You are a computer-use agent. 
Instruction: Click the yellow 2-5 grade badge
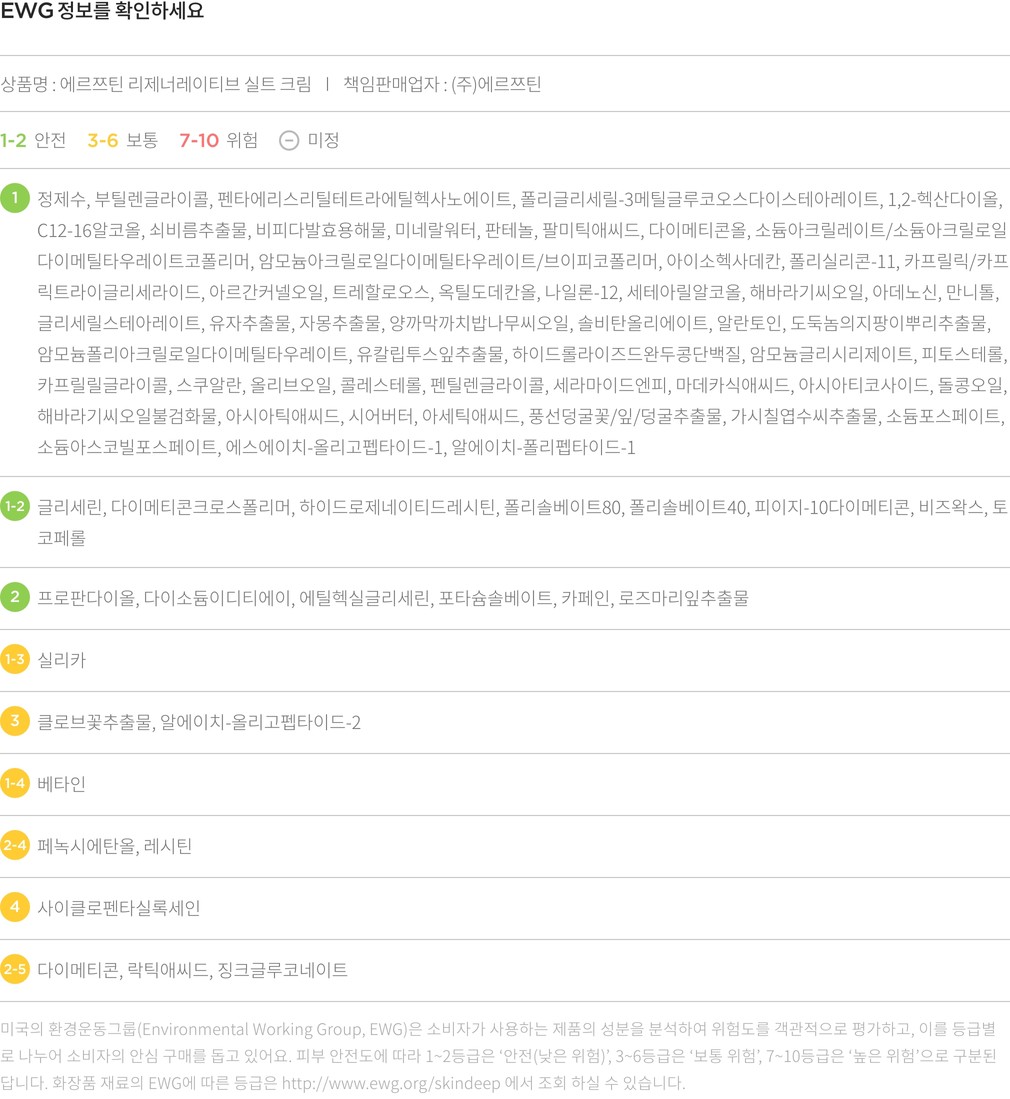point(15,970)
